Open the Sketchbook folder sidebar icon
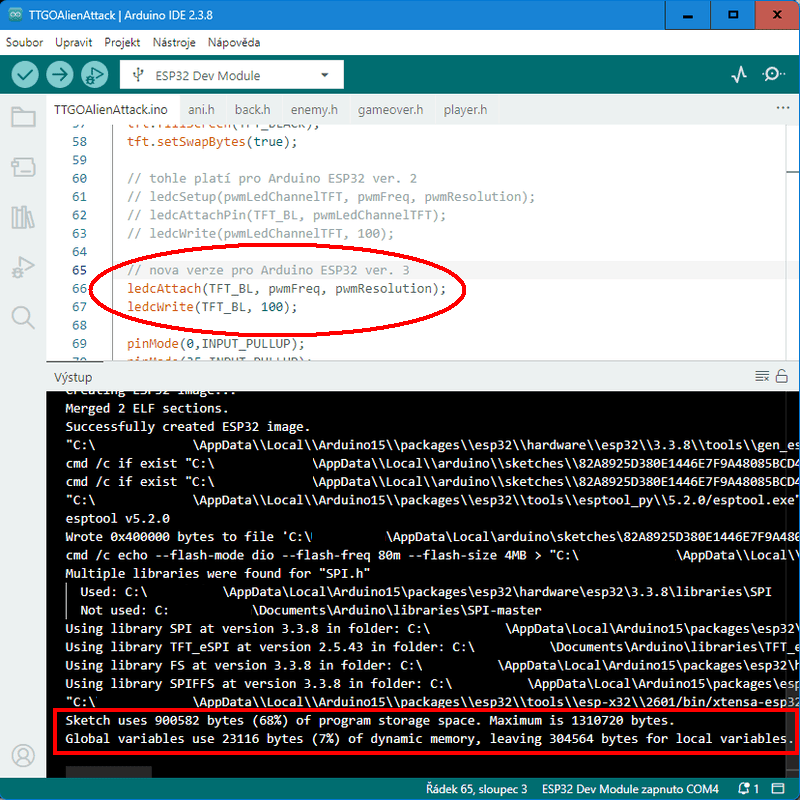This screenshot has height=800, width=800. coord(23,117)
